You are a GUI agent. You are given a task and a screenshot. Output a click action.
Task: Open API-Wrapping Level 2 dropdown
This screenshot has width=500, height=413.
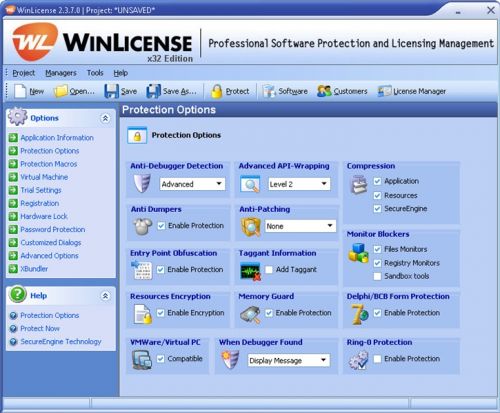pos(299,184)
